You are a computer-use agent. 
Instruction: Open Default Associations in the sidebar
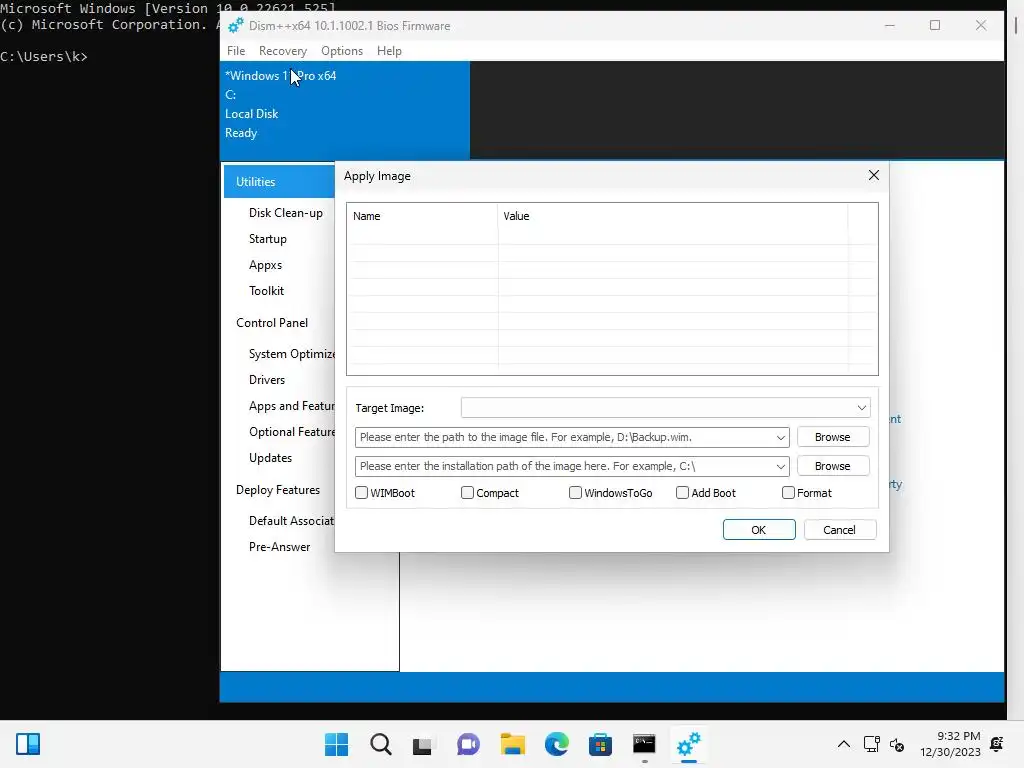coord(291,520)
